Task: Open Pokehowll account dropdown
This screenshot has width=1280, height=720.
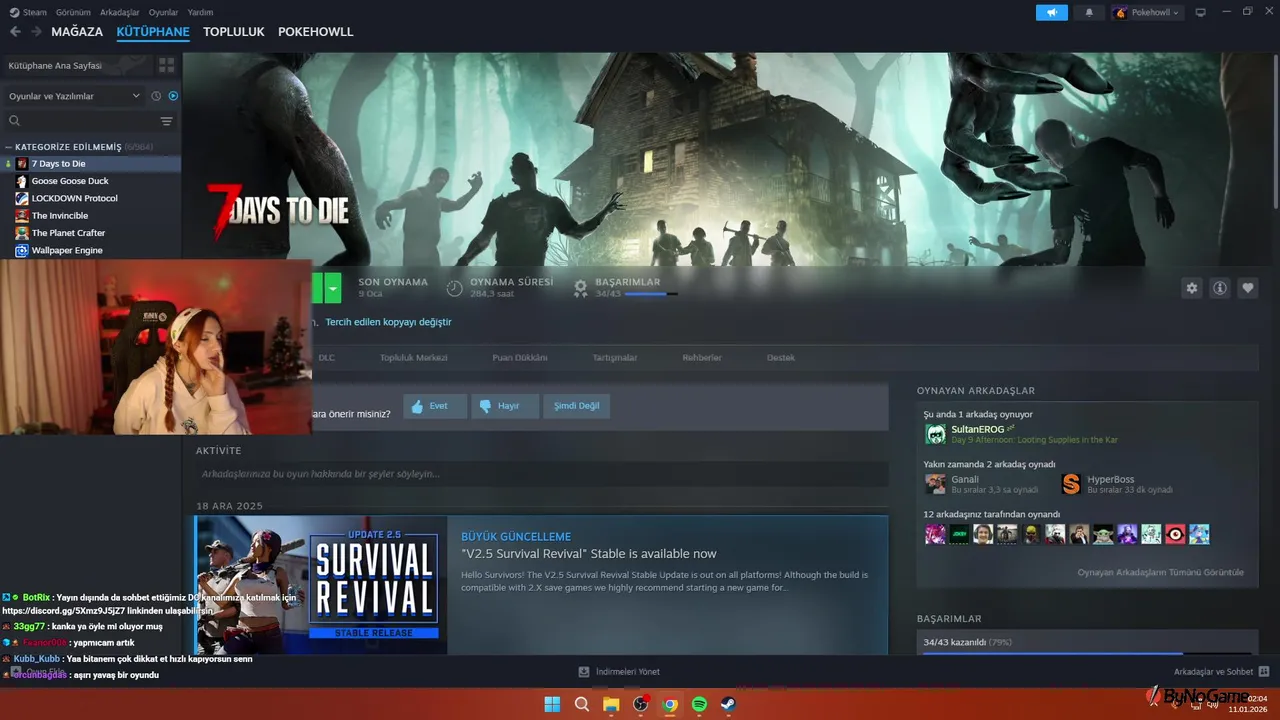Action: 1147,12
